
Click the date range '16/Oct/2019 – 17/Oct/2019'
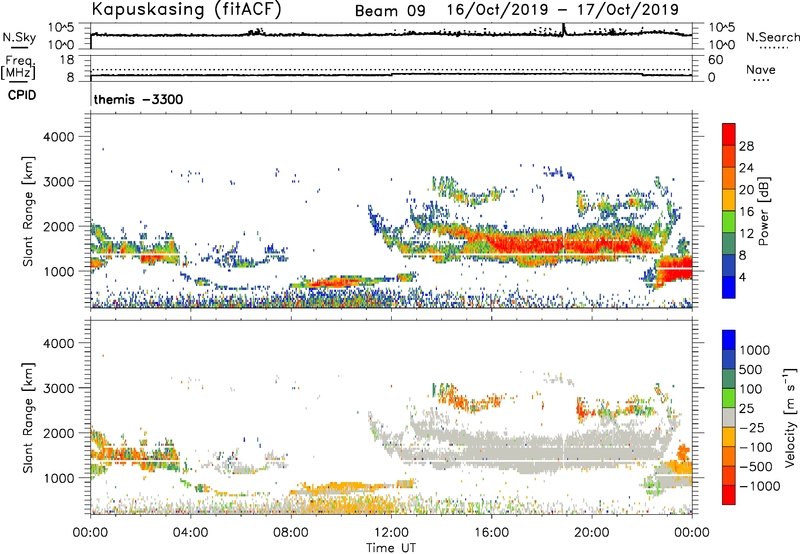(563, 10)
